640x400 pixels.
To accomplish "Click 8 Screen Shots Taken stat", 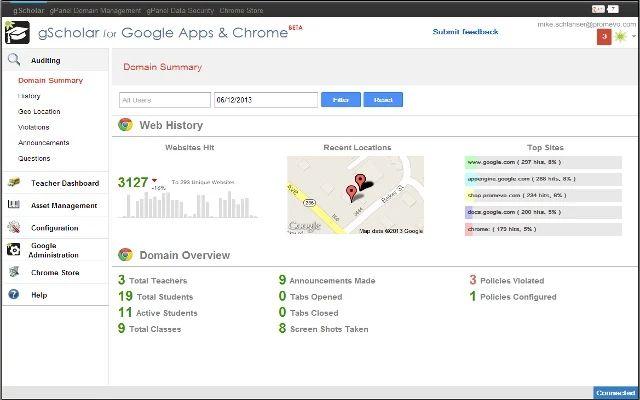I will pyautogui.click(x=324, y=329).
